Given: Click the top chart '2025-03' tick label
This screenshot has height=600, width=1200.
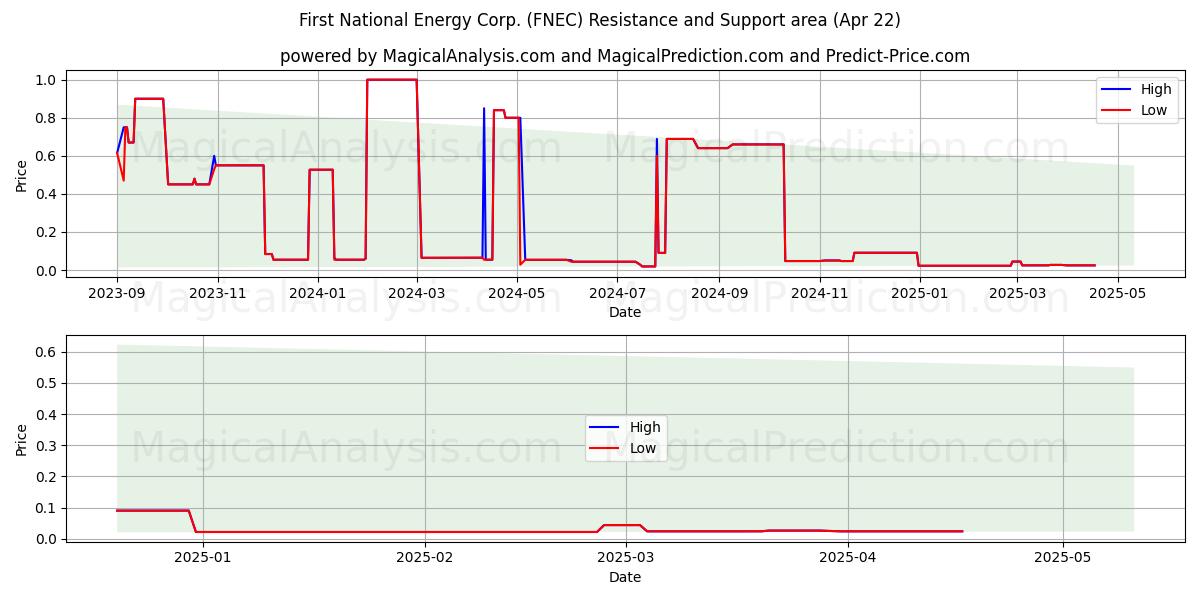Looking at the screenshot, I should click(x=1017, y=293).
